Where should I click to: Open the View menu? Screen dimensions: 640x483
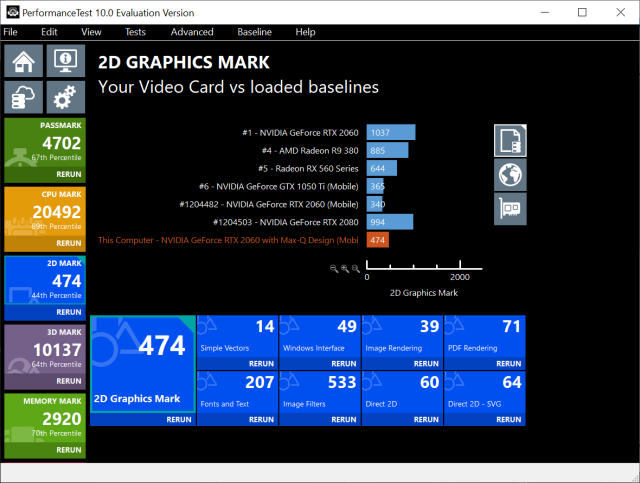coord(91,32)
